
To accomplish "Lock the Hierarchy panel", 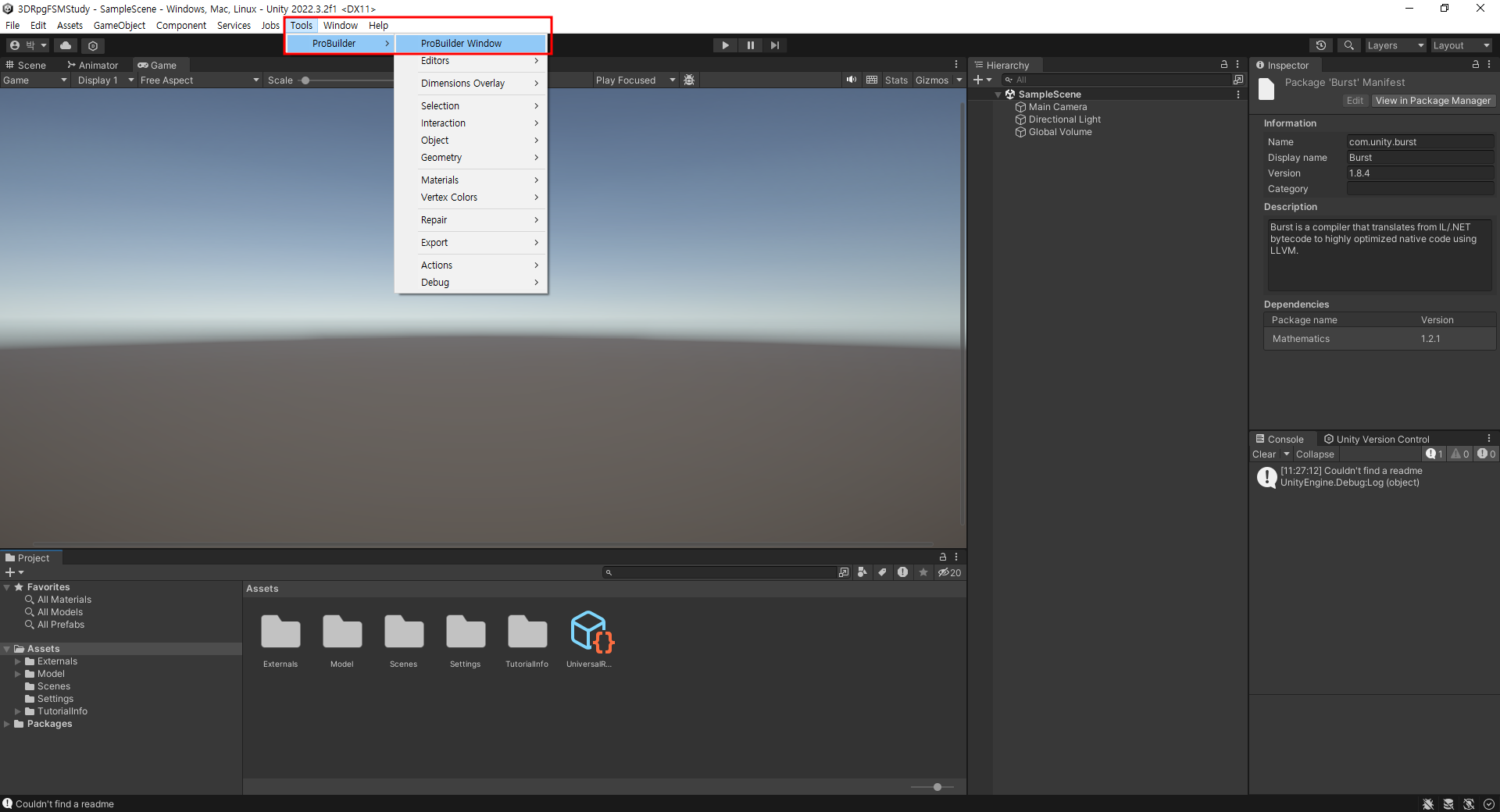I will click(1224, 64).
